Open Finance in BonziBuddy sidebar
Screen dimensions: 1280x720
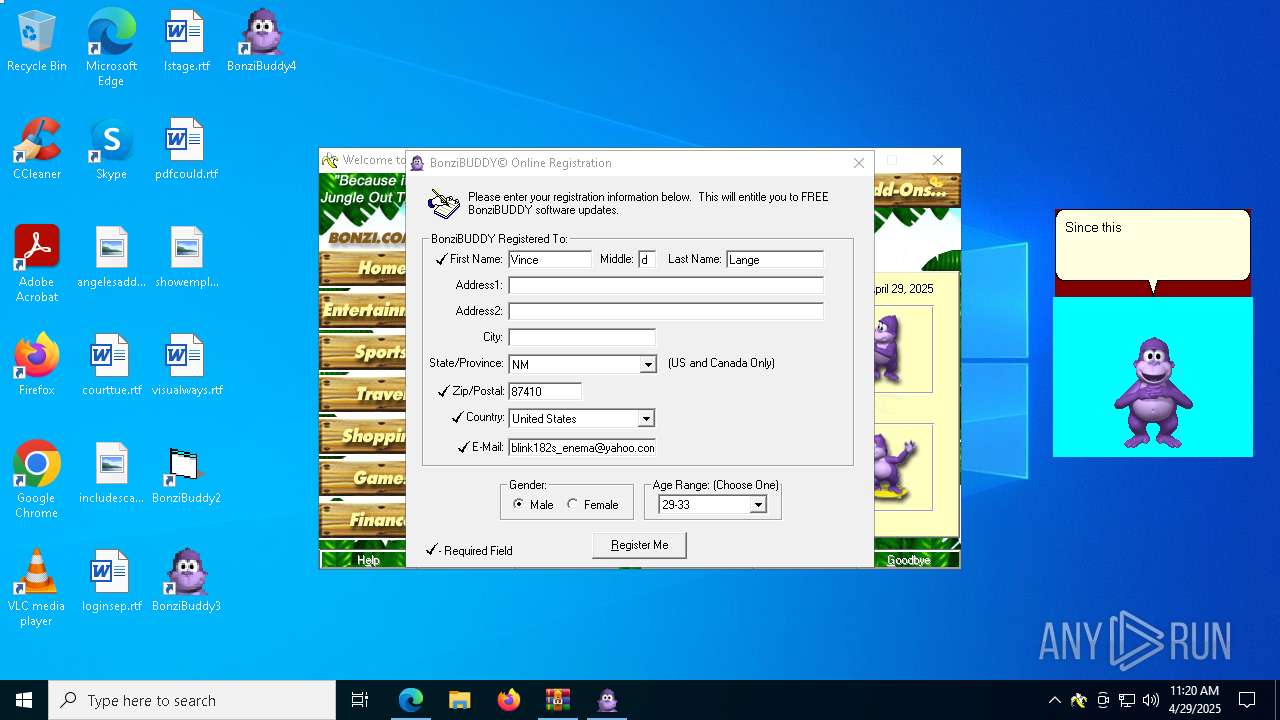click(x=363, y=520)
